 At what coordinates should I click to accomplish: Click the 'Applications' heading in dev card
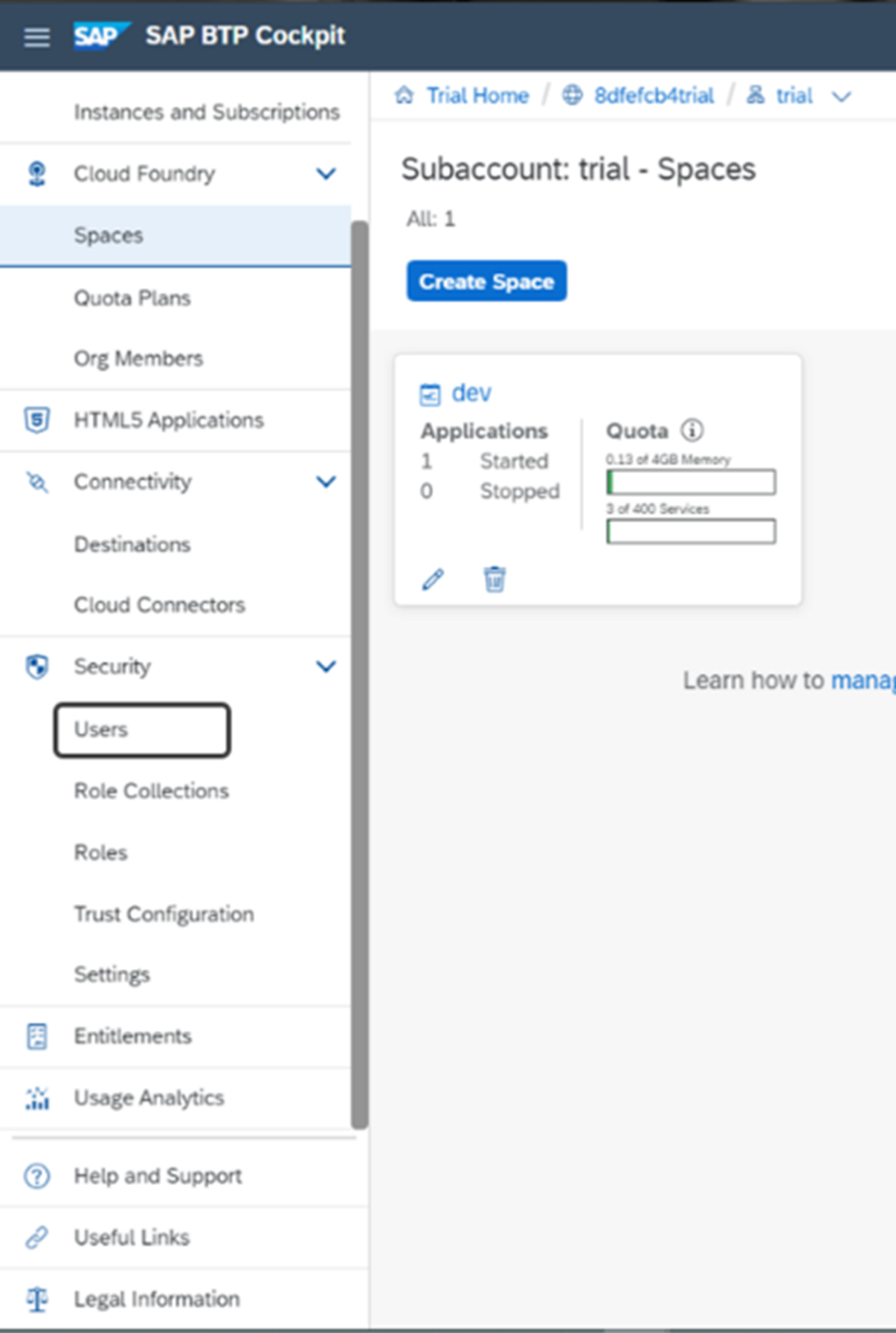[484, 431]
